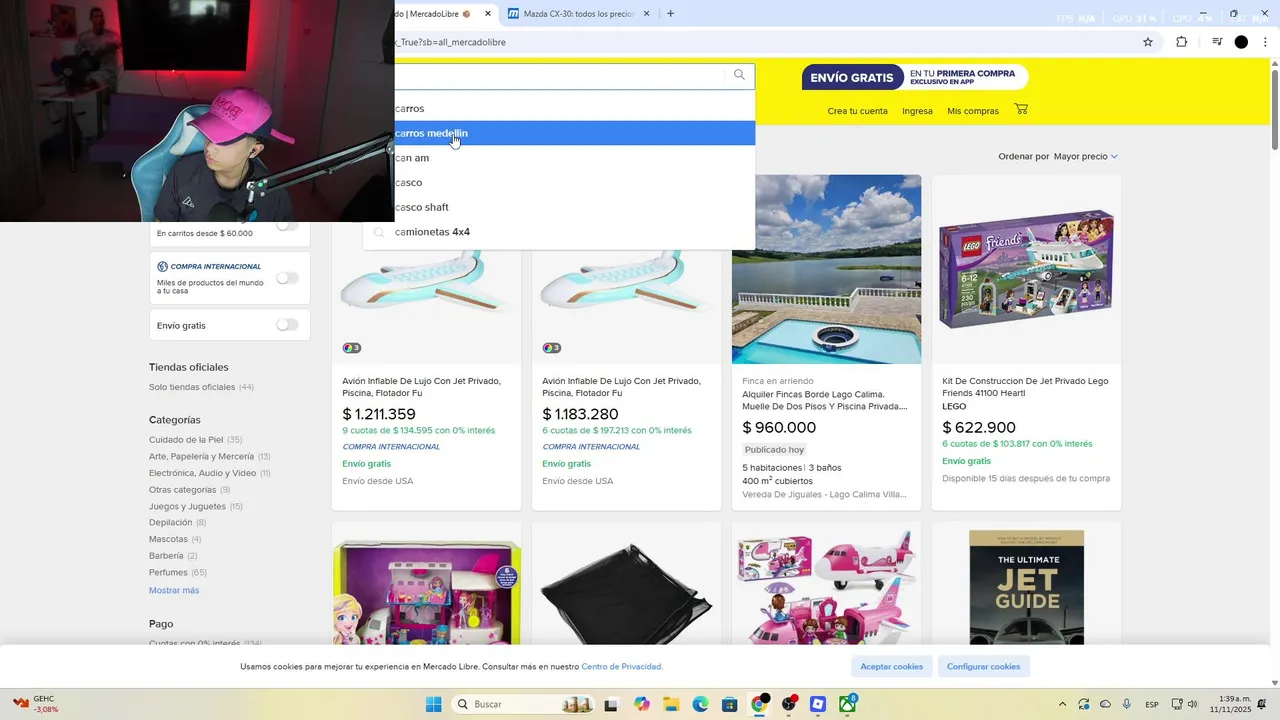The image size is (1280, 720).
Task: Open 'Mis compras' link
Action: pos(973,111)
